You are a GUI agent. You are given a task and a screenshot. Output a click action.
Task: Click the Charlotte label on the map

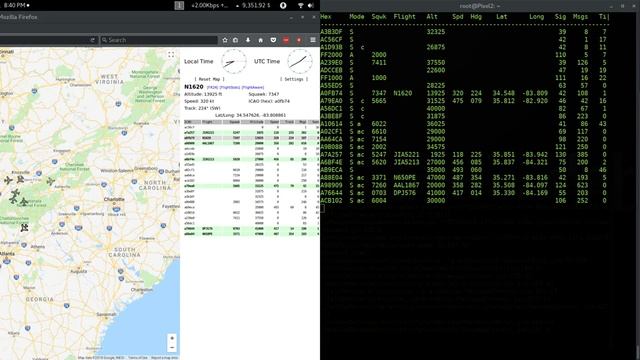[114, 200]
